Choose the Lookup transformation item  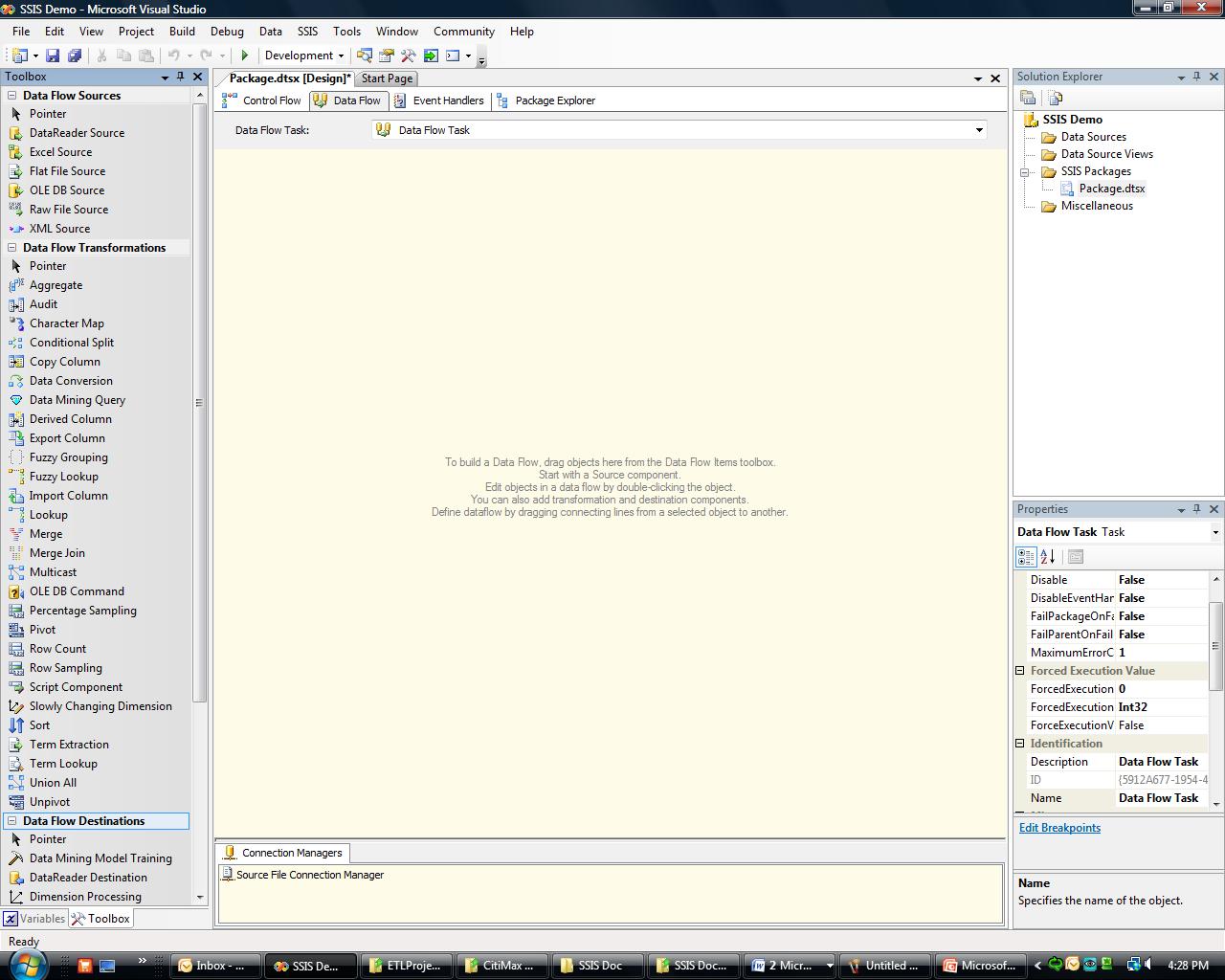click(48, 515)
